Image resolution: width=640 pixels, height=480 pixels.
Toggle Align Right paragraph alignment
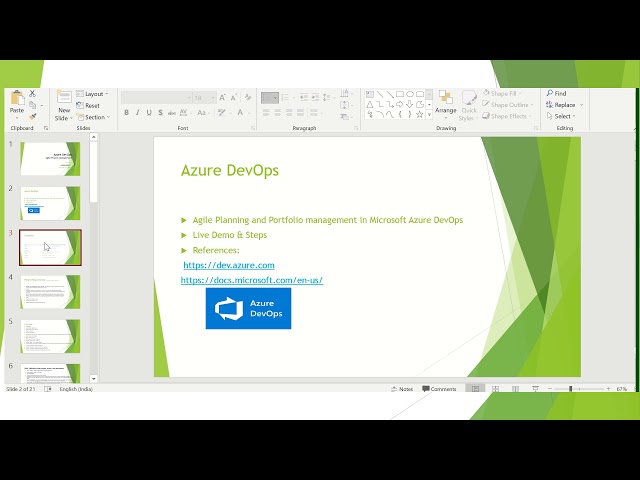[x=289, y=113]
